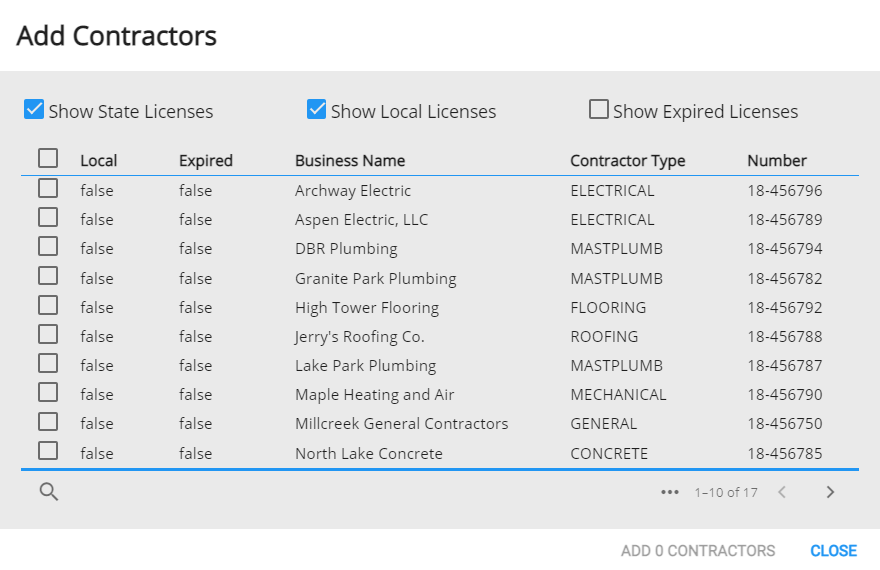Click ROOFING contractor type cell
Image resolution: width=880 pixels, height=570 pixels.
tap(604, 337)
